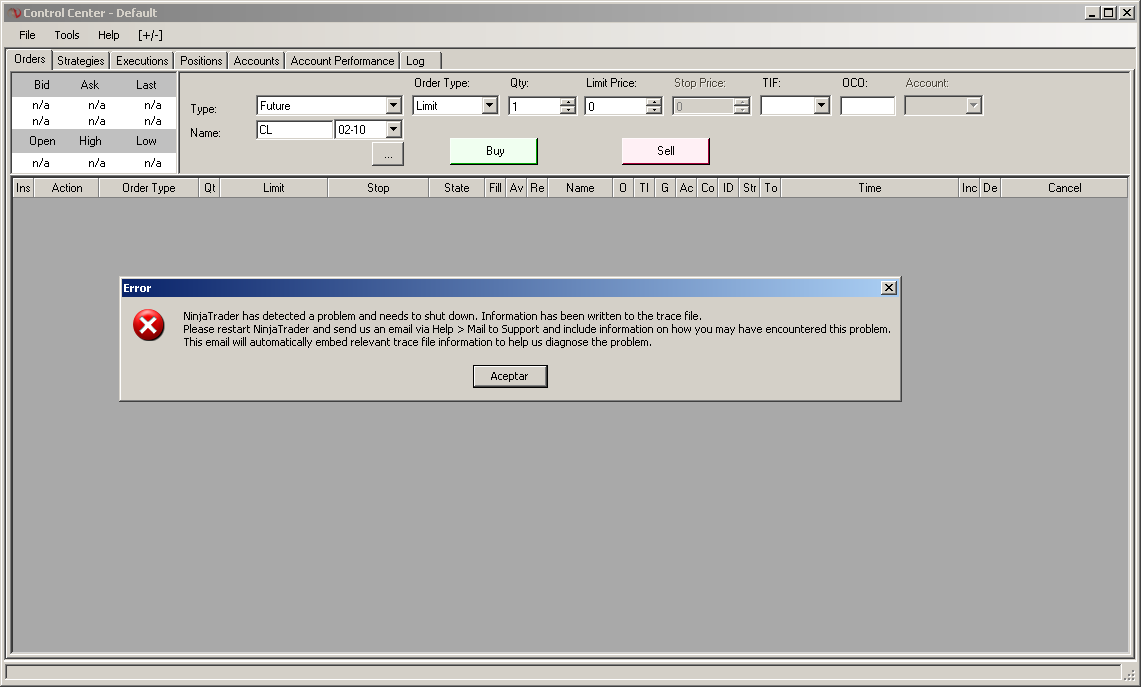Image resolution: width=1141 pixels, height=687 pixels.
Task: Click the Ins column header
Action: (x=23, y=188)
